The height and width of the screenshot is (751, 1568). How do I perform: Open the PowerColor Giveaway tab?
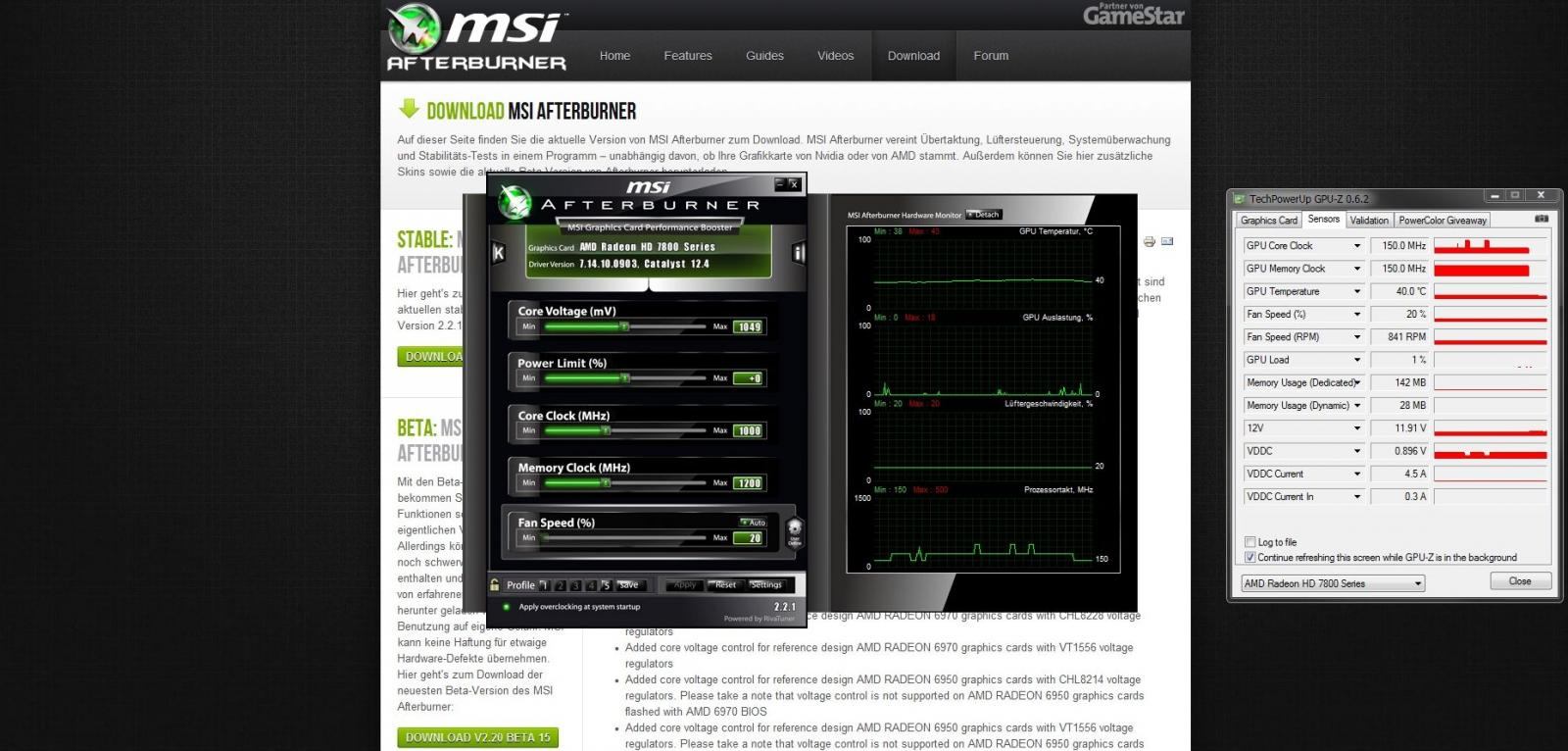(1443, 221)
